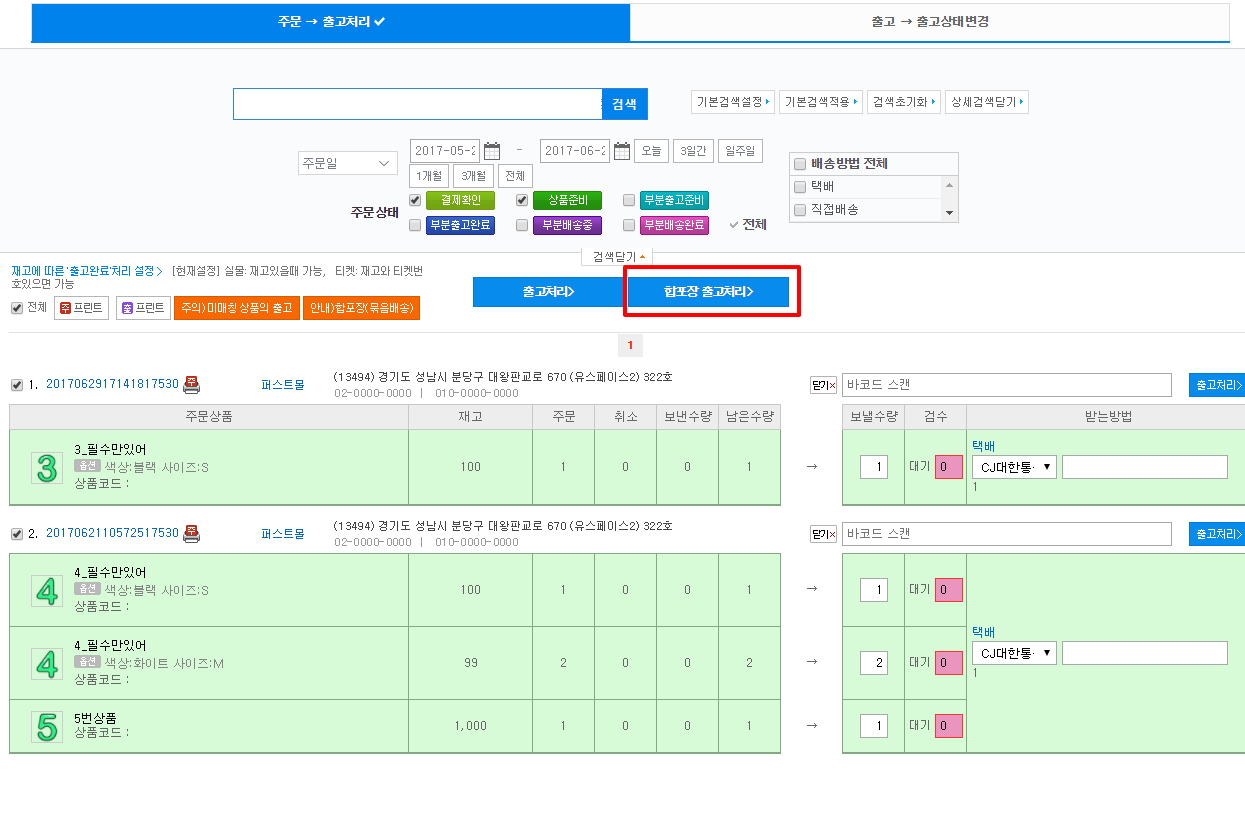Click the 합포장 출고처리 button
The height and width of the screenshot is (839, 1245).
coord(708,292)
